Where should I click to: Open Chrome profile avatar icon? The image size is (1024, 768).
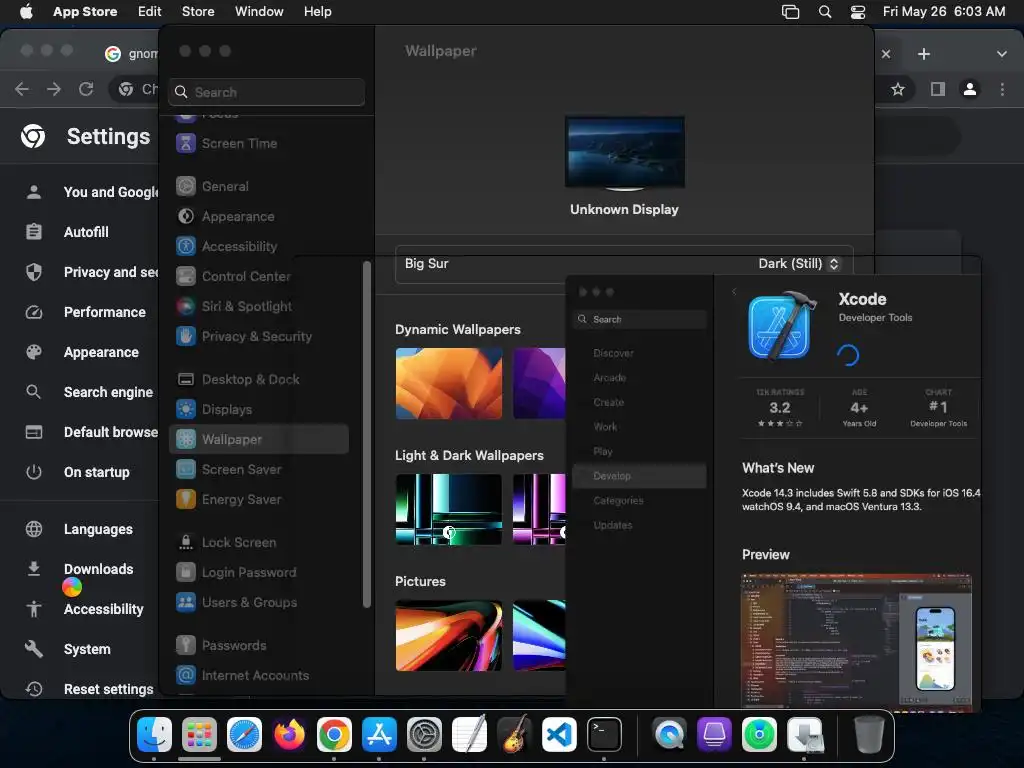tap(970, 89)
